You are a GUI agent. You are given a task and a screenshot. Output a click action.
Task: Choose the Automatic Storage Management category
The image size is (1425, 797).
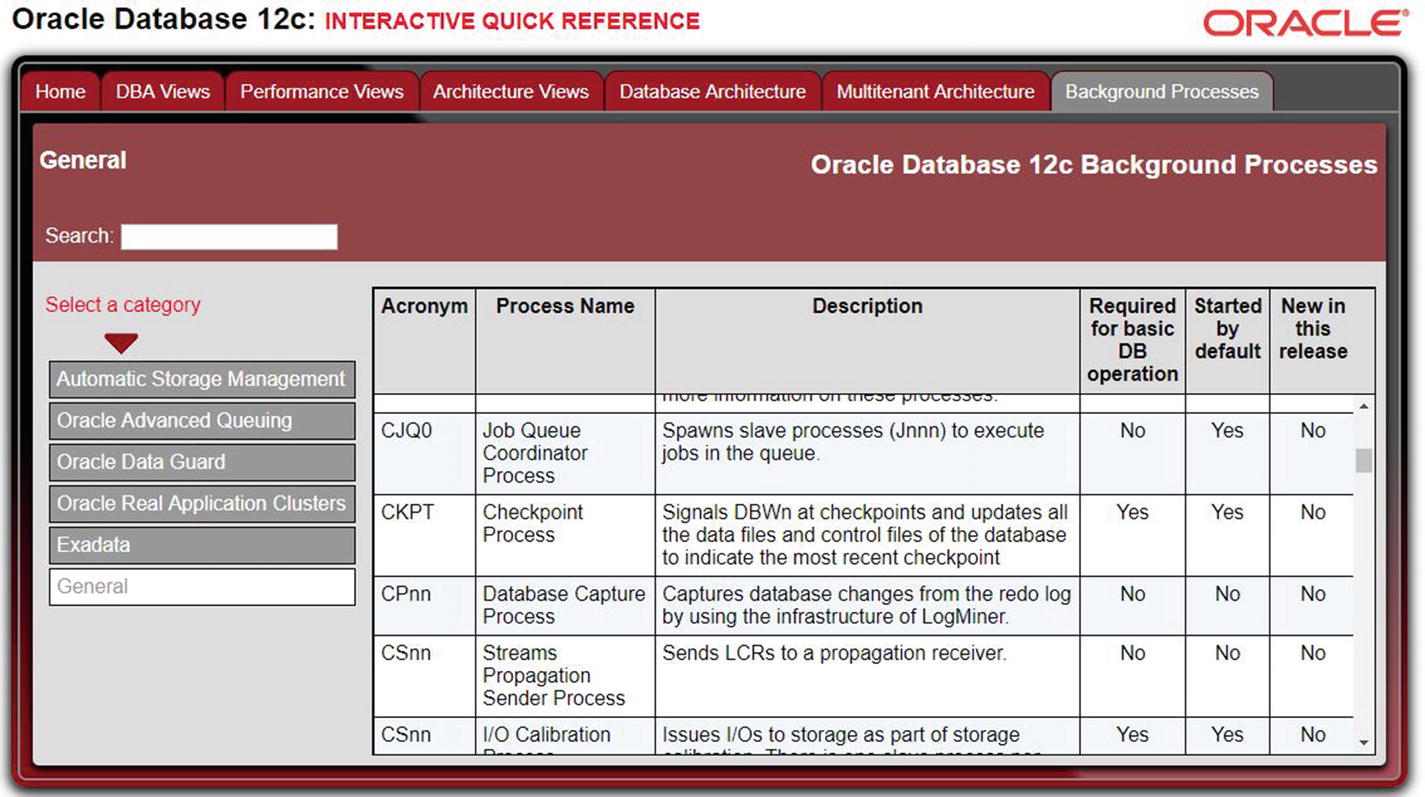click(202, 379)
